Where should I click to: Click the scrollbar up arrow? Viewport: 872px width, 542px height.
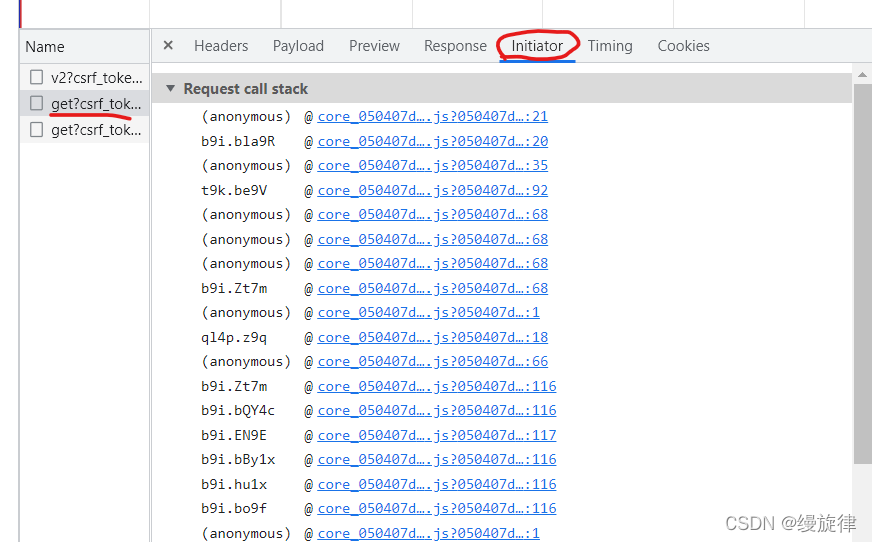pyautogui.click(x=863, y=74)
